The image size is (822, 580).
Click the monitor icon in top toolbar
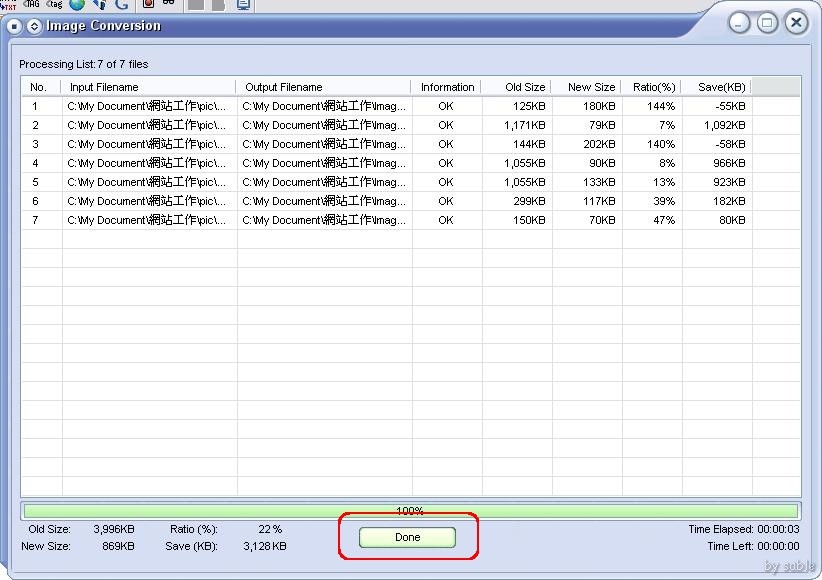(244, 4)
